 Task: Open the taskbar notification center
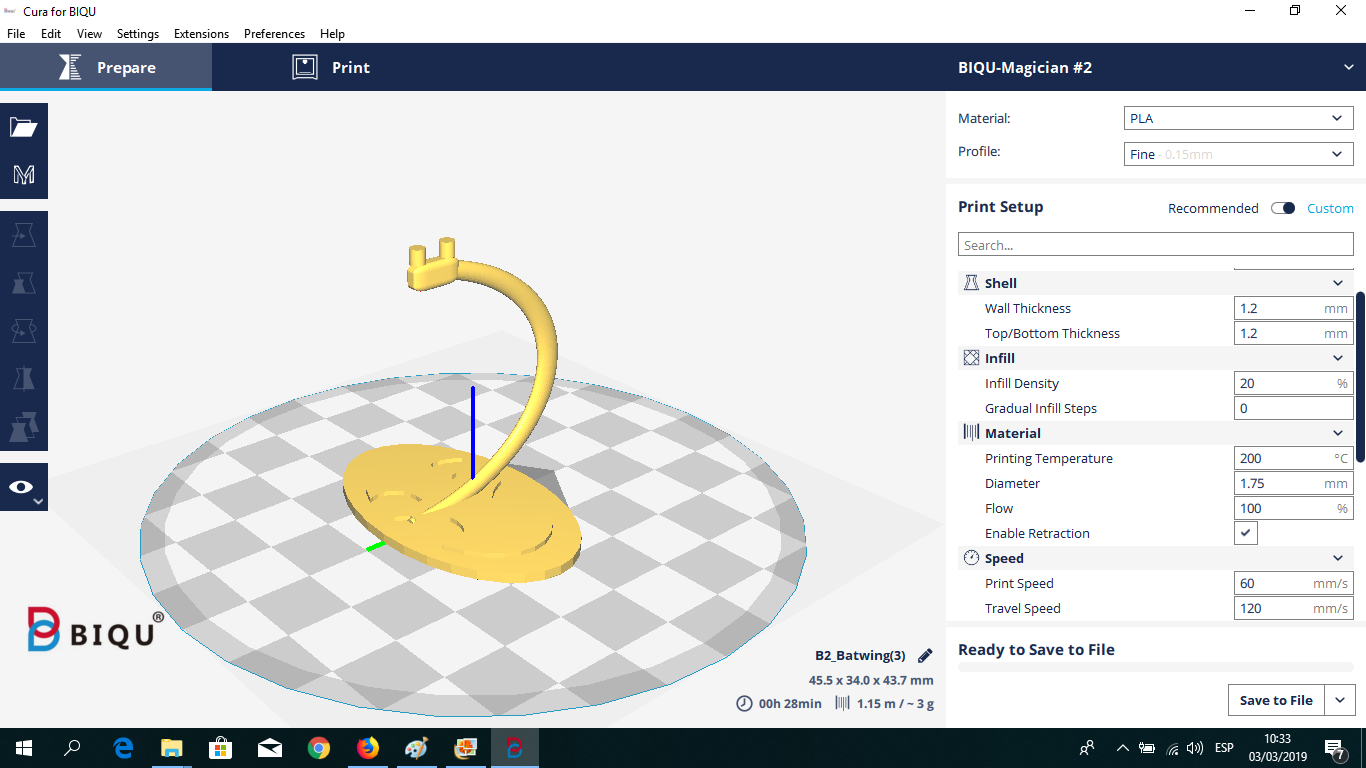1334,748
